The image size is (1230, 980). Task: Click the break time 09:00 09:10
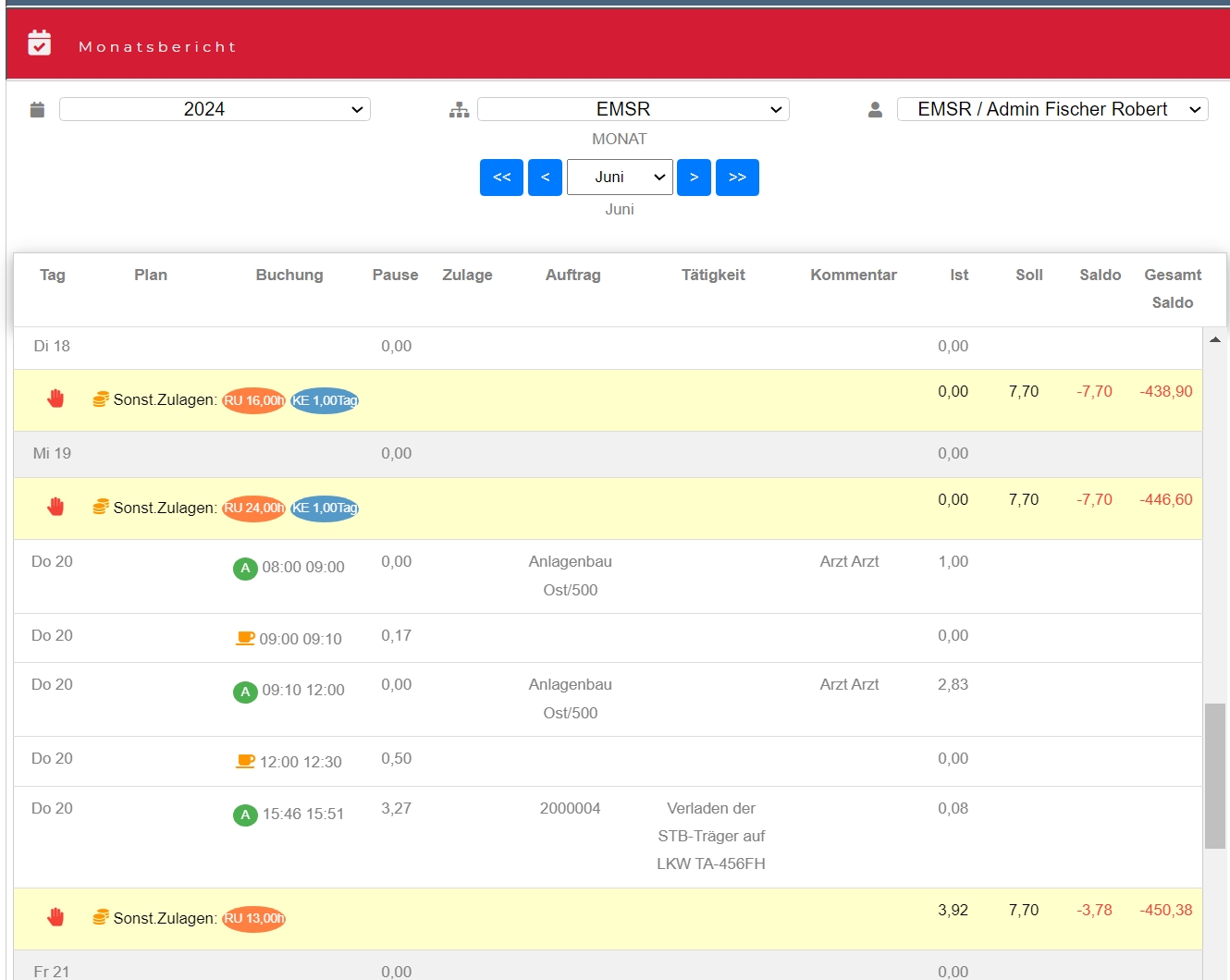pyautogui.click(x=301, y=639)
